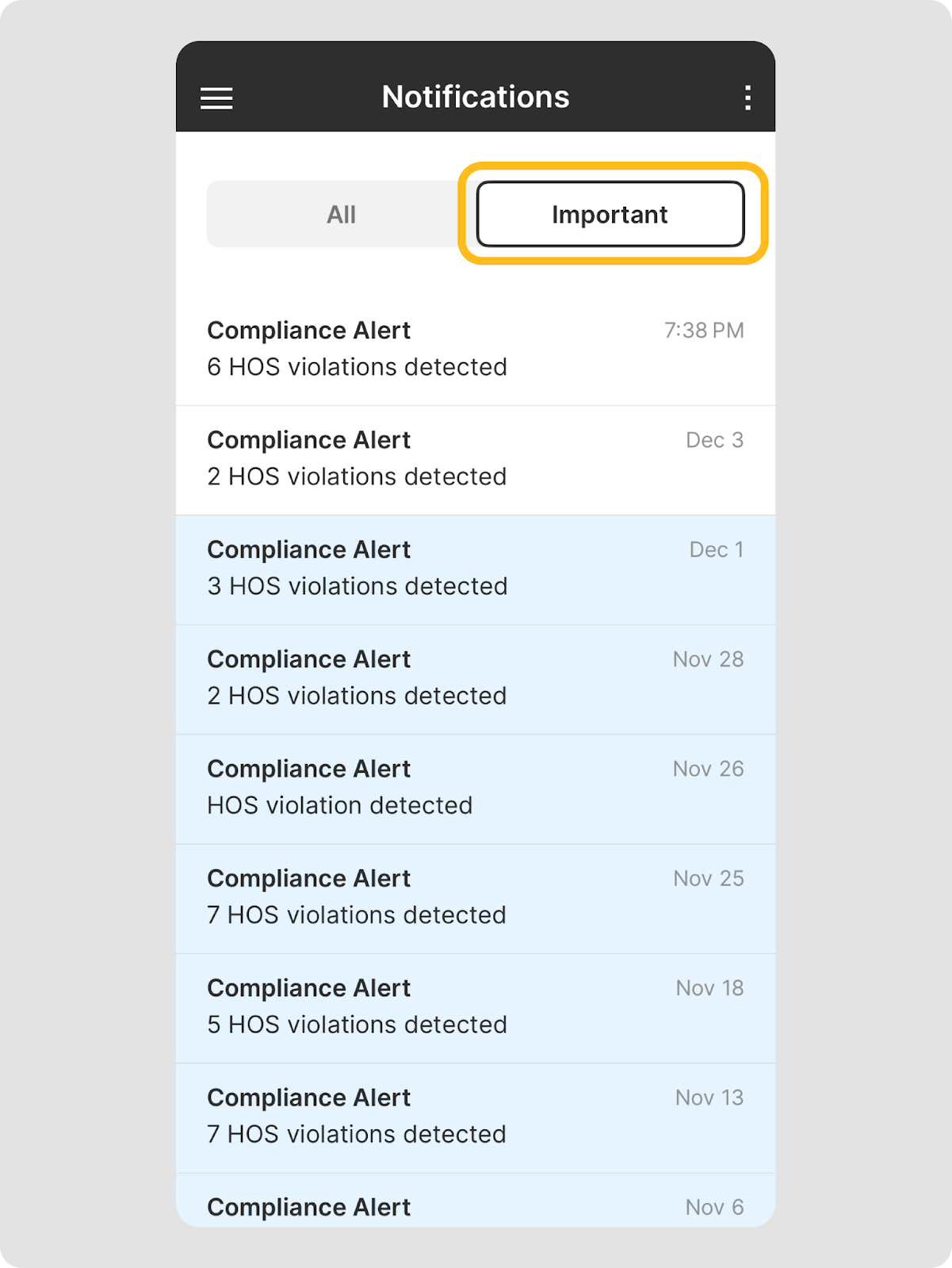The height and width of the screenshot is (1268, 952).
Task: Open the hamburger navigation menu
Action: point(216,98)
